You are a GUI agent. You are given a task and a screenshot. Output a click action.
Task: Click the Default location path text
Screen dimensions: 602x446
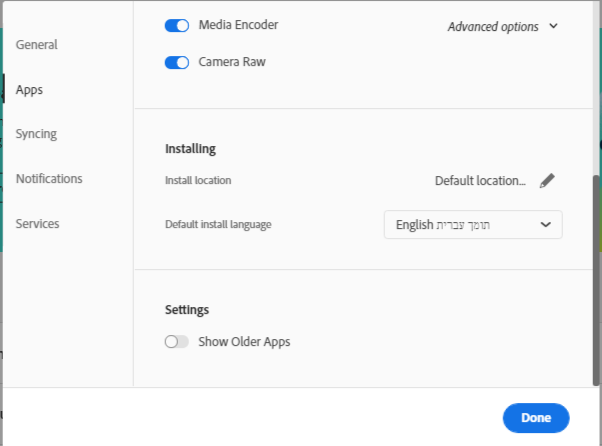480,181
